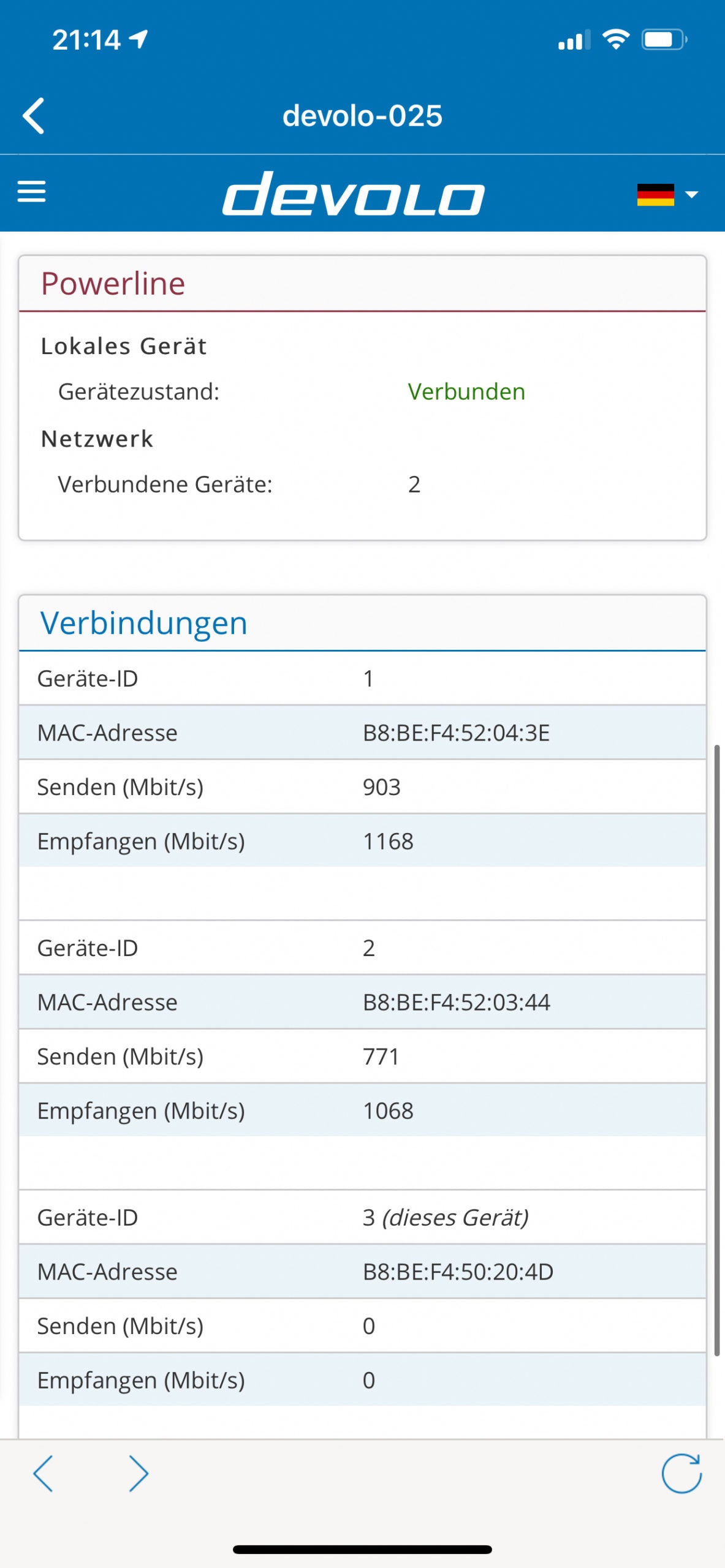This screenshot has width=725, height=1568.
Task: Click the vertical scrollbar on the right edge
Action: (x=716, y=1050)
